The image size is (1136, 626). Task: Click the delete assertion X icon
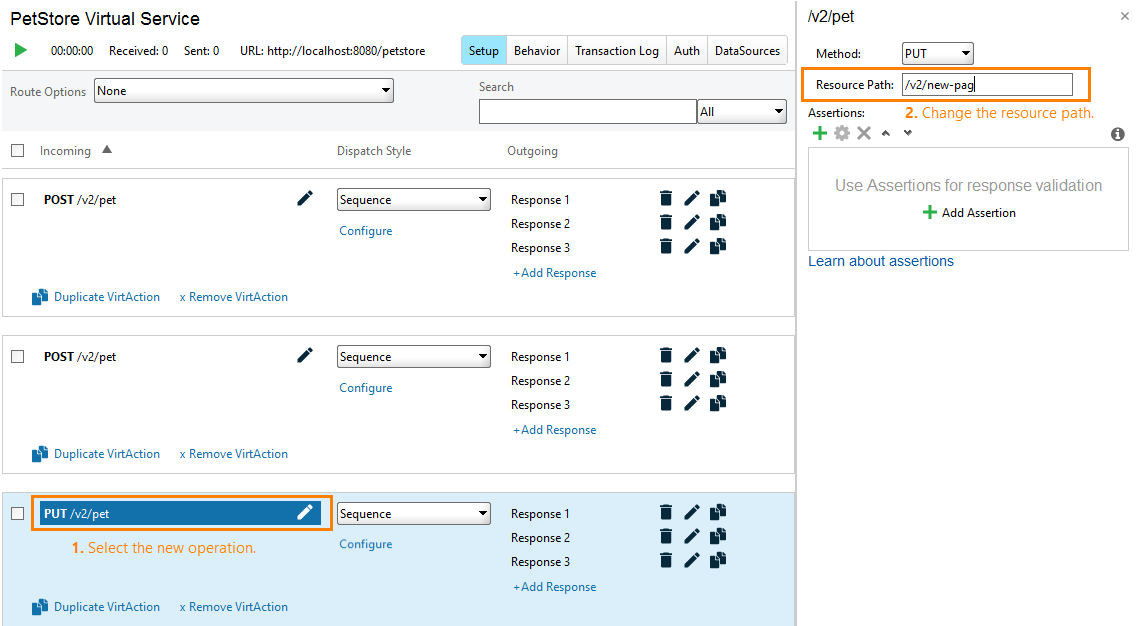click(864, 132)
